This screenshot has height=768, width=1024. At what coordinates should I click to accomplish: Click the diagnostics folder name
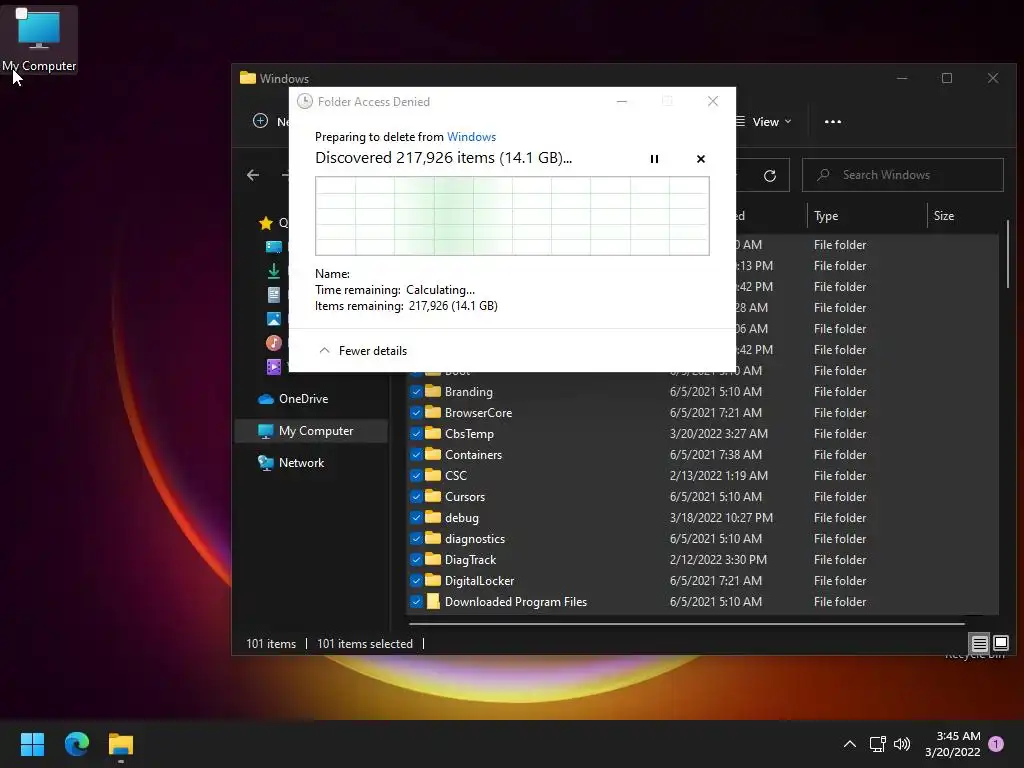[475, 539]
